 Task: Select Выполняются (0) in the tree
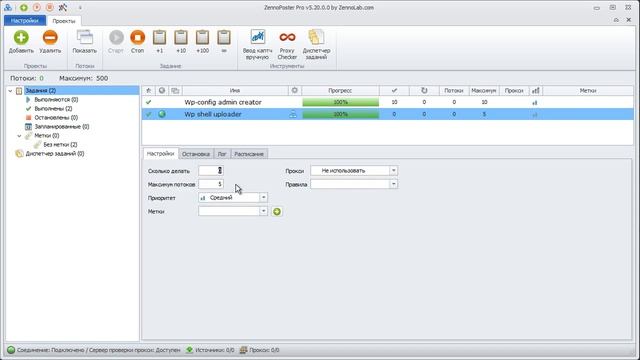tap(56, 100)
